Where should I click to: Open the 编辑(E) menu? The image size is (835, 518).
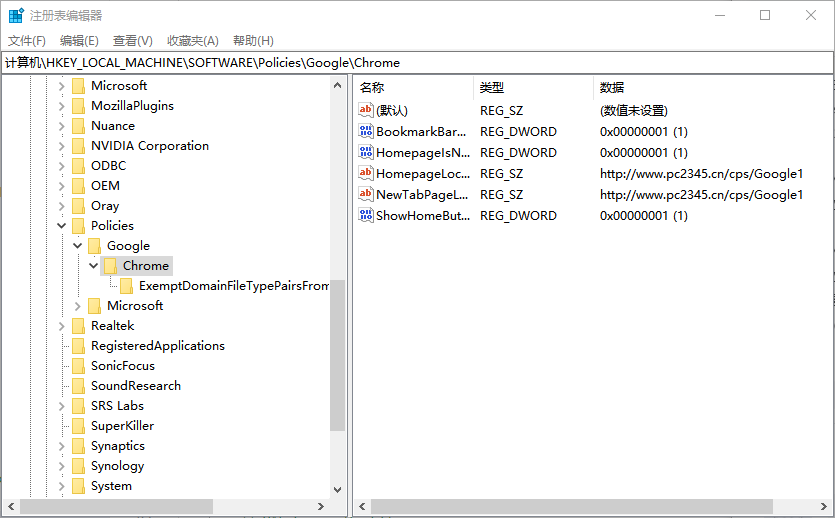[79, 41]
